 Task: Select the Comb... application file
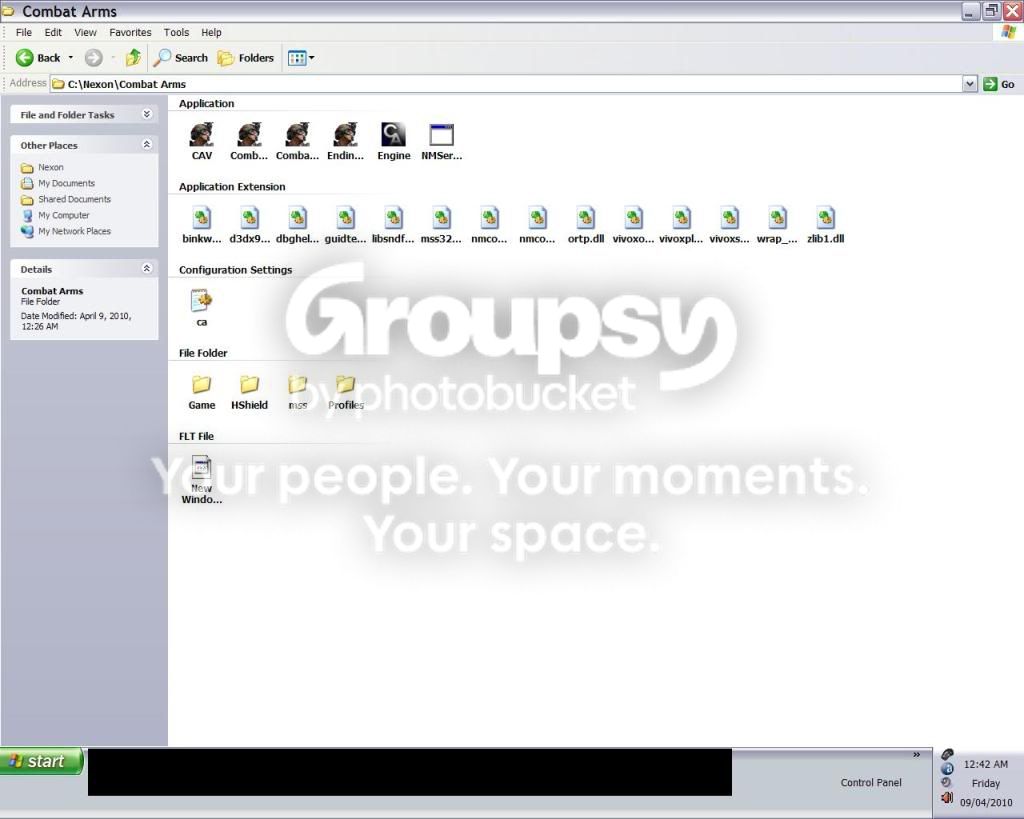click(249, 140)
